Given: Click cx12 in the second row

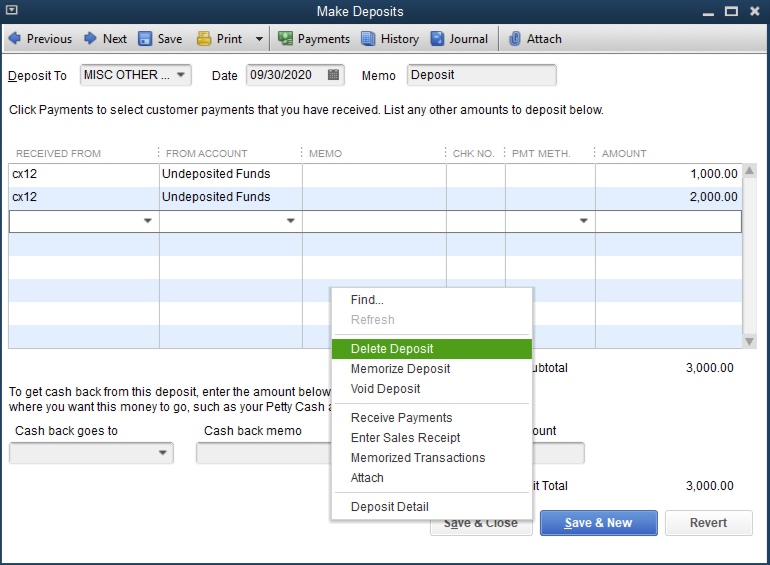Looking at the screenshot, I should [x=25, y=197].
